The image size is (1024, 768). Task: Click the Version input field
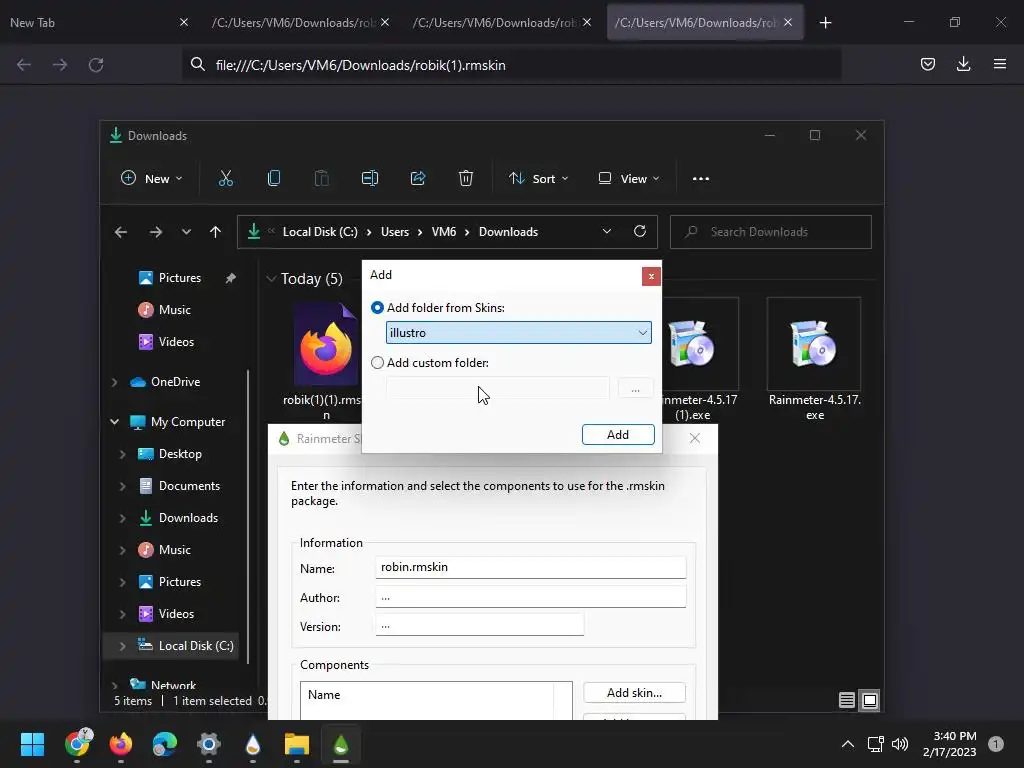(479, 625)
